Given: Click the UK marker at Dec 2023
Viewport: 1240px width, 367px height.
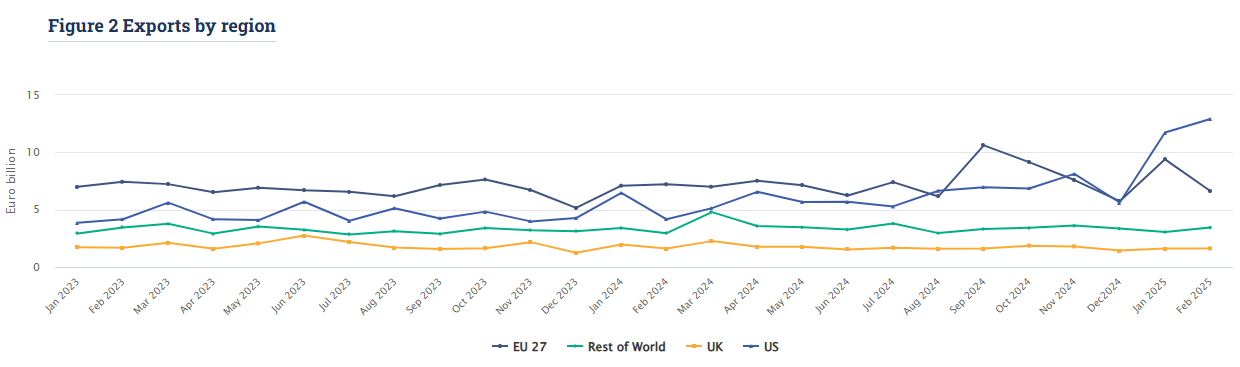Looking at the screenshot, I should [575, 252].
